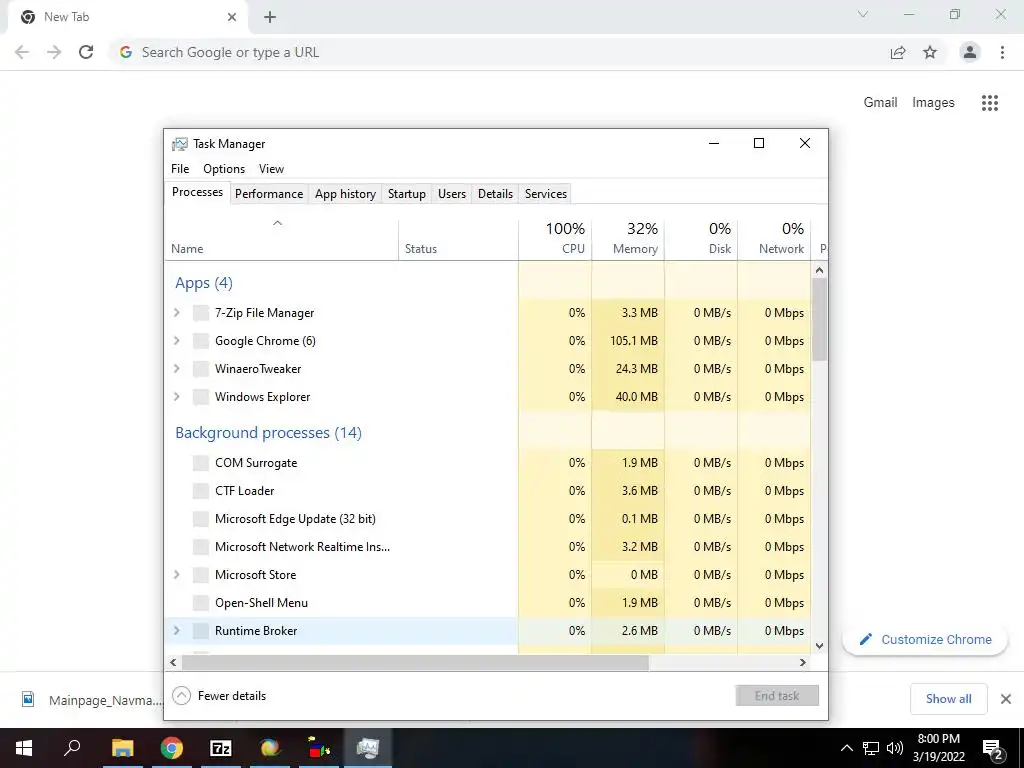Open the Google apps grid icon
Screen dimensions: 1024x768
(990, 103)
